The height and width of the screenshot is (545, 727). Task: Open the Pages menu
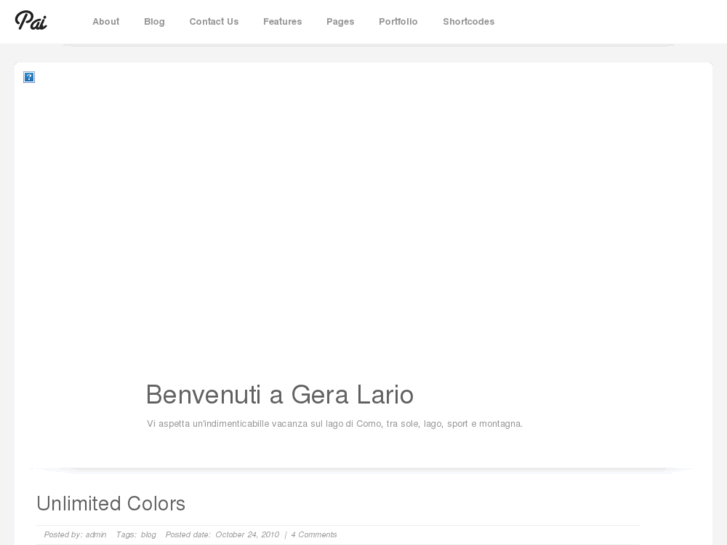tap(340, 22)
